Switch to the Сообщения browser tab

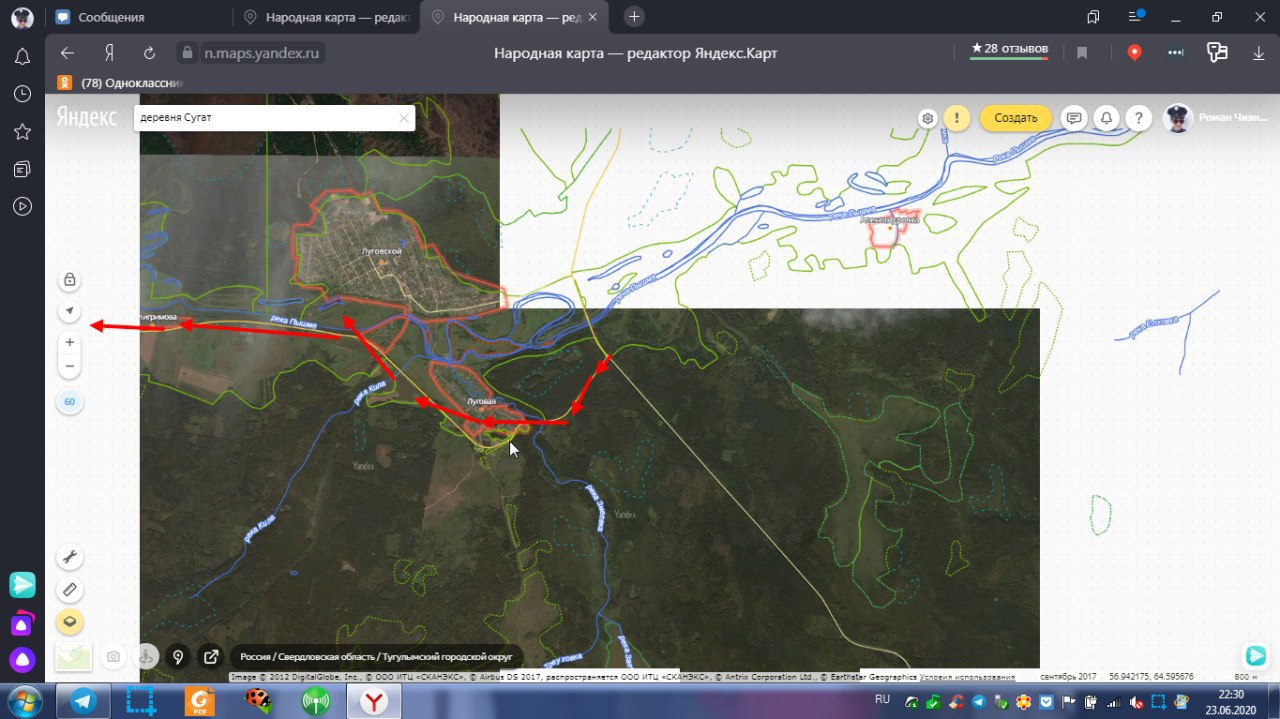138,17
